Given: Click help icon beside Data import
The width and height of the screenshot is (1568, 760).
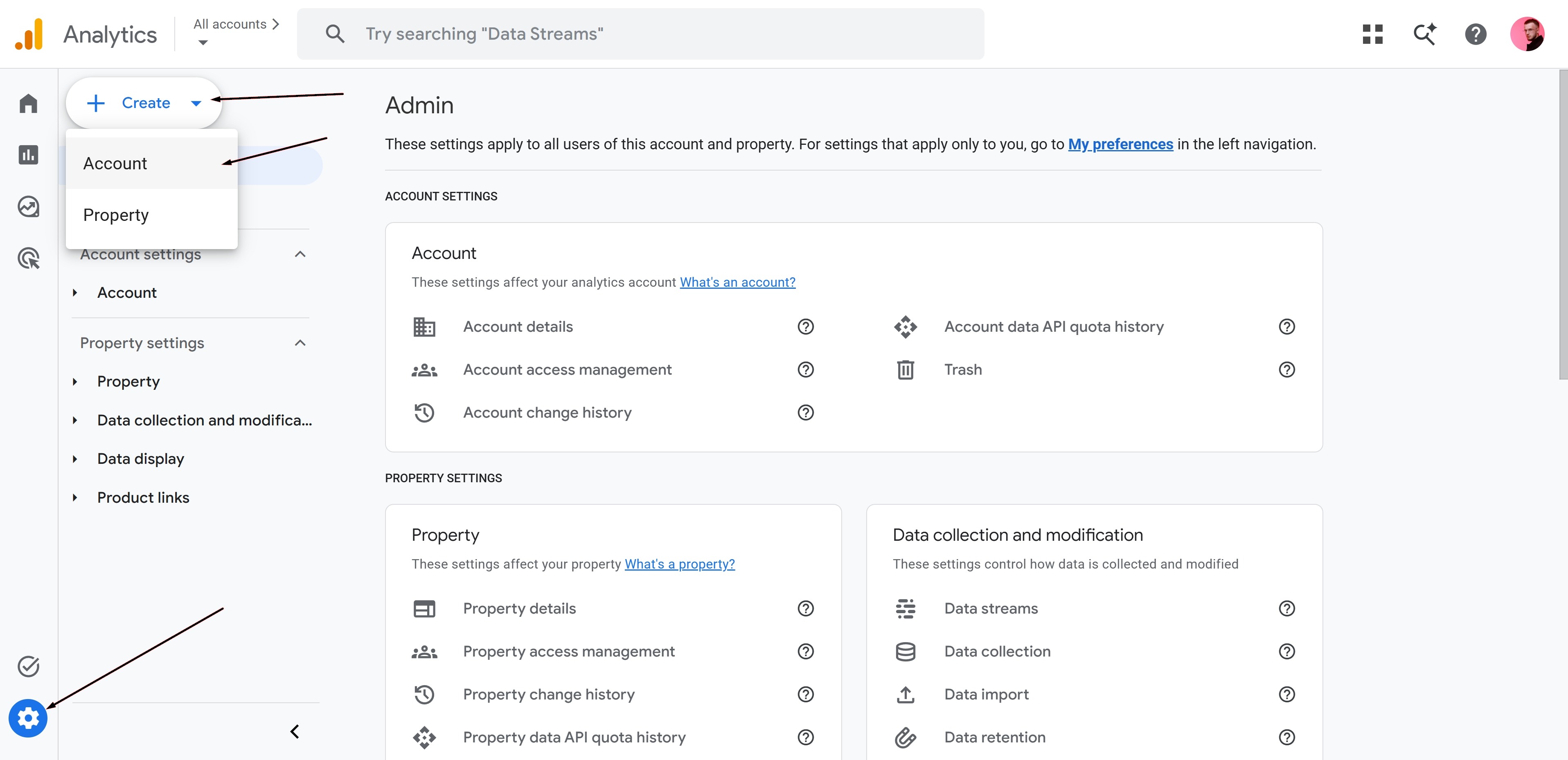Looking at the screenshot, I should [x=1287, y=694].
